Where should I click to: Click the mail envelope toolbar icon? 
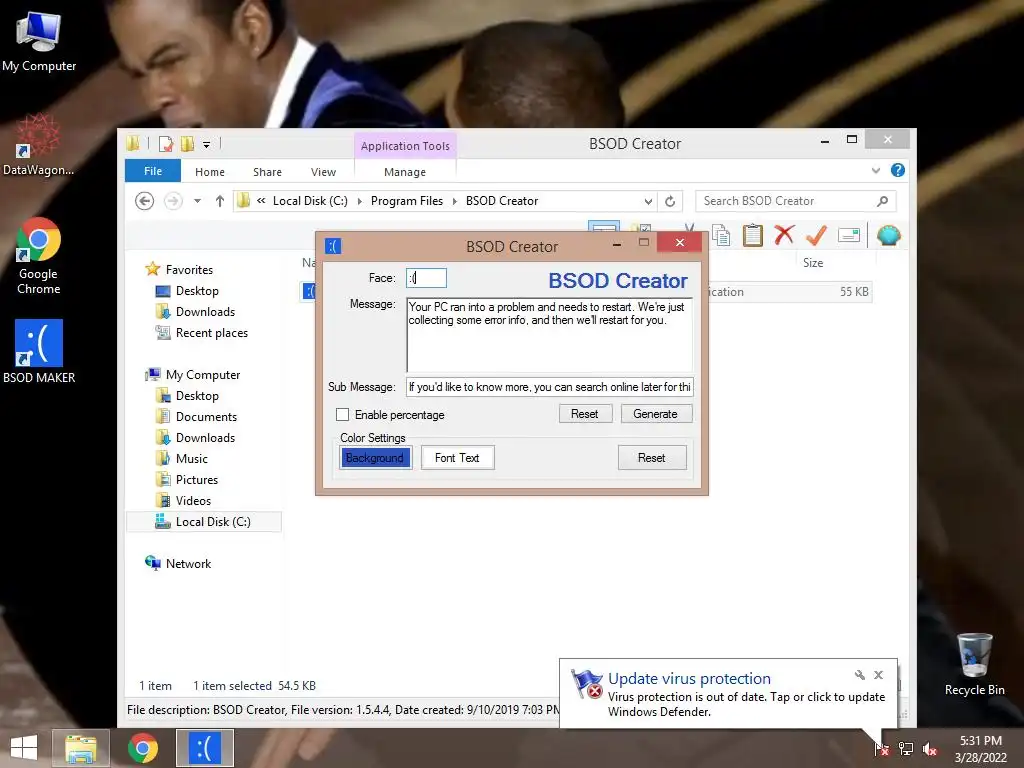pyautogui.click(x=848, y=235)
